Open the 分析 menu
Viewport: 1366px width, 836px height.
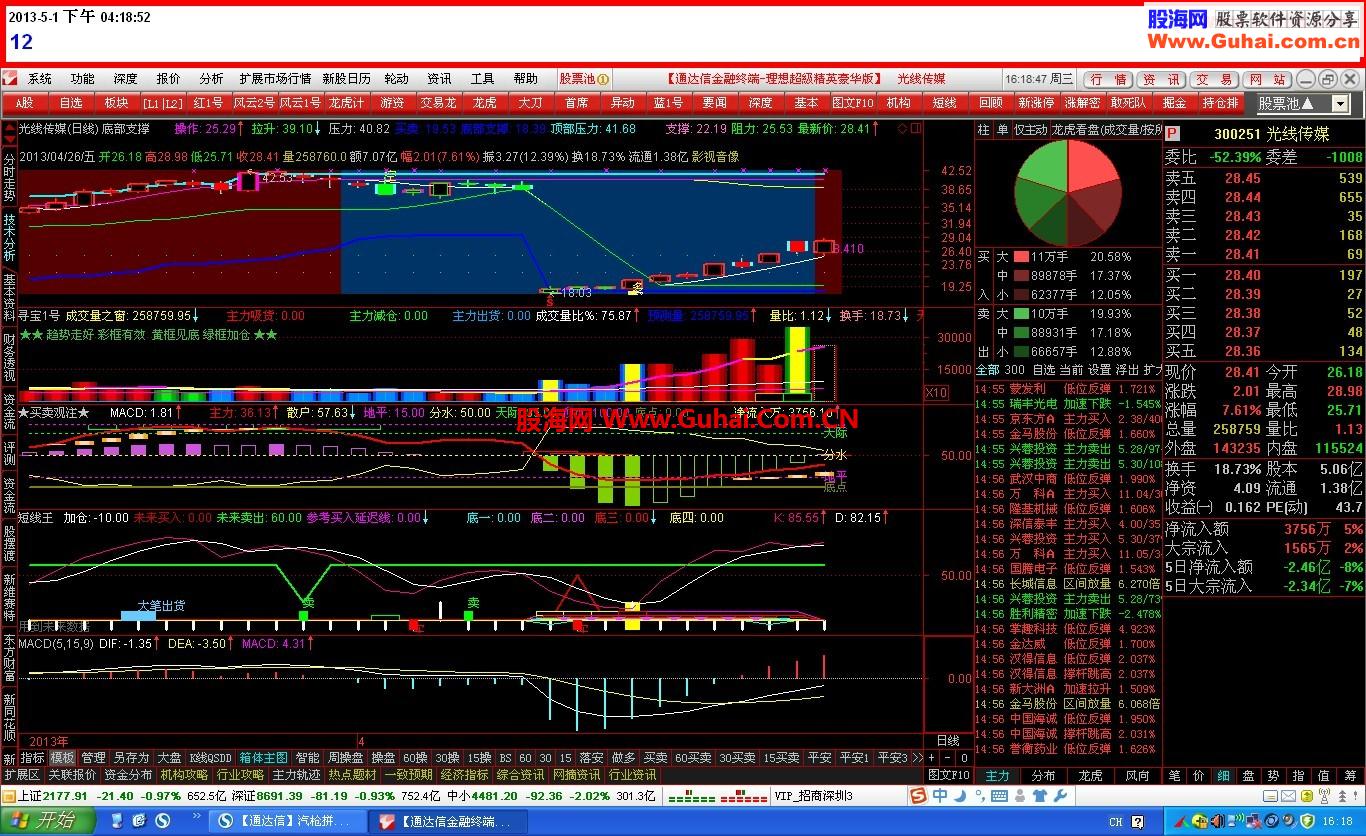tap(211, 78)
